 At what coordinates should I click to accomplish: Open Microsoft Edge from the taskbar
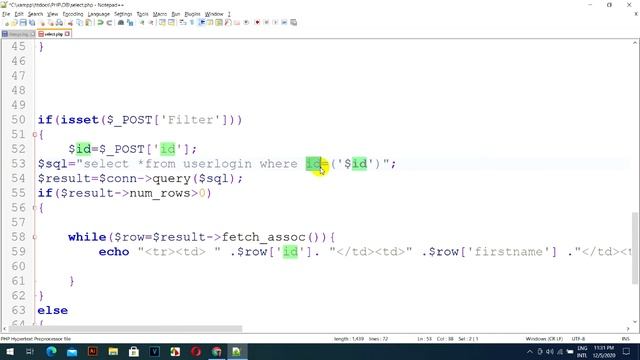coord(51,351)
